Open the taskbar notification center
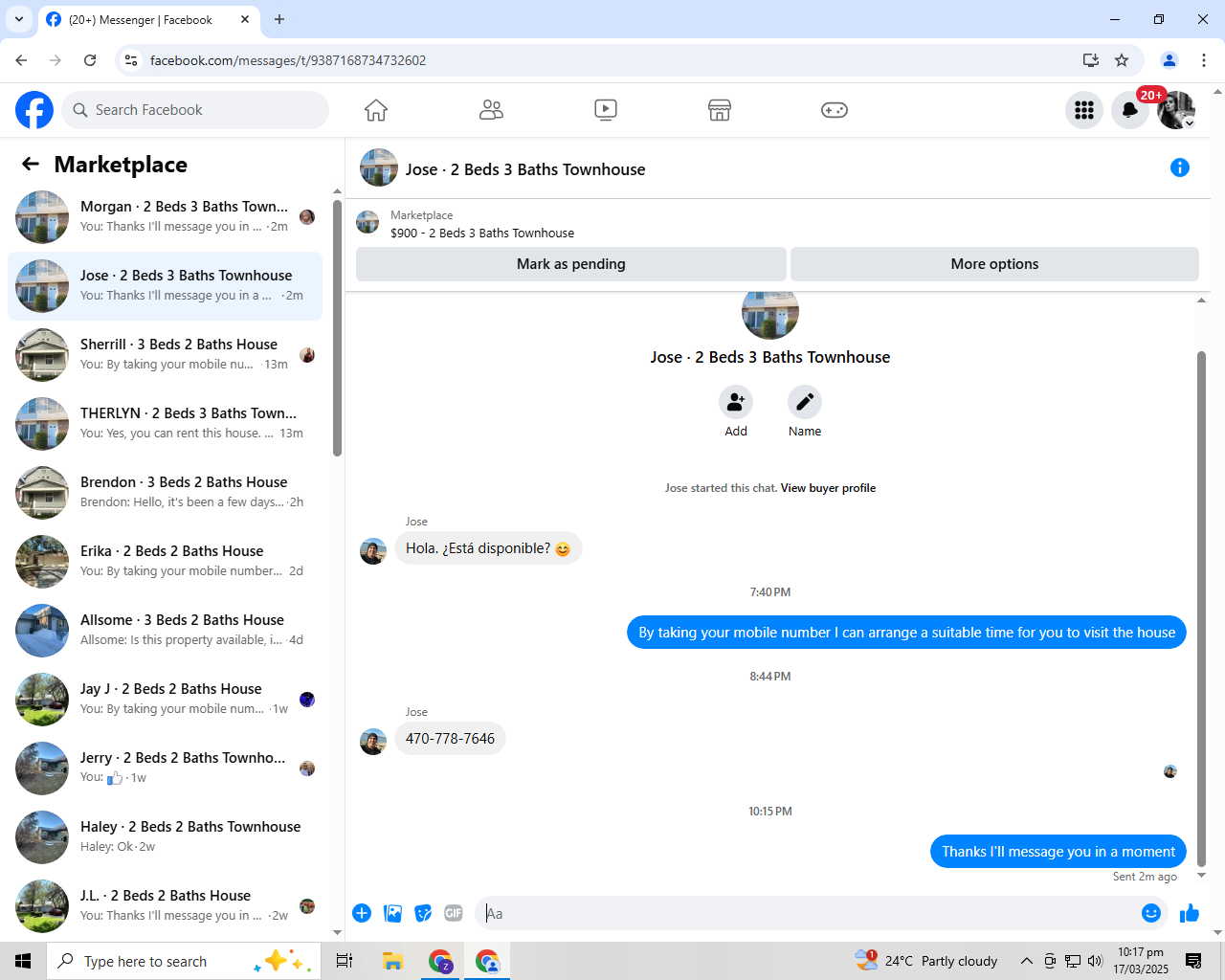The width and height of the screenshot is (1225, 980). click(1193, 961)
